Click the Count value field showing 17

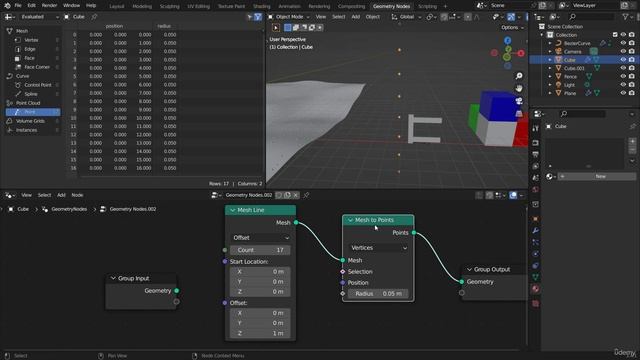(x=260, y=250)
